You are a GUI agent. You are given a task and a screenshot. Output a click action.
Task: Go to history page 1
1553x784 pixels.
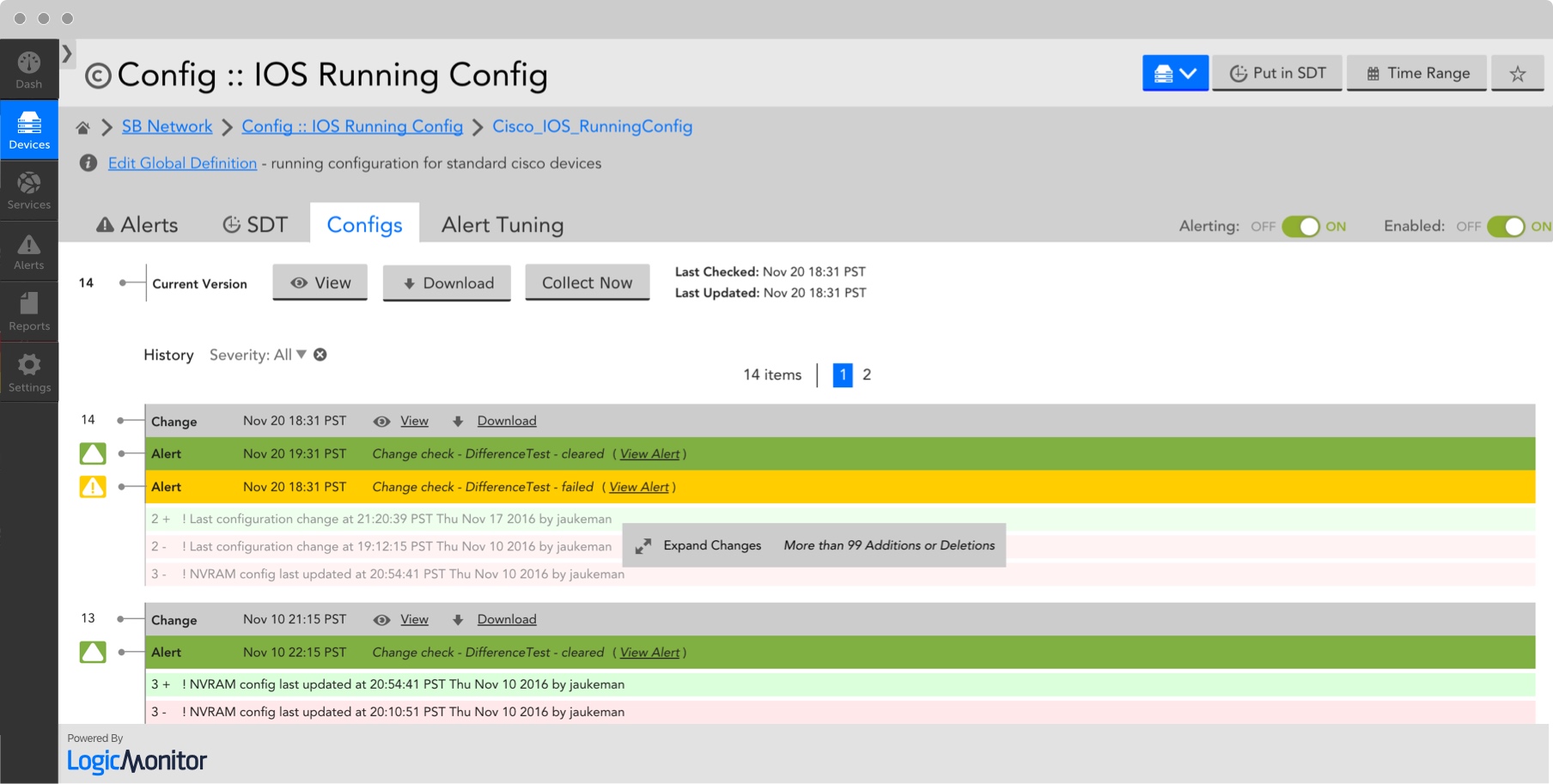(843, 374)
